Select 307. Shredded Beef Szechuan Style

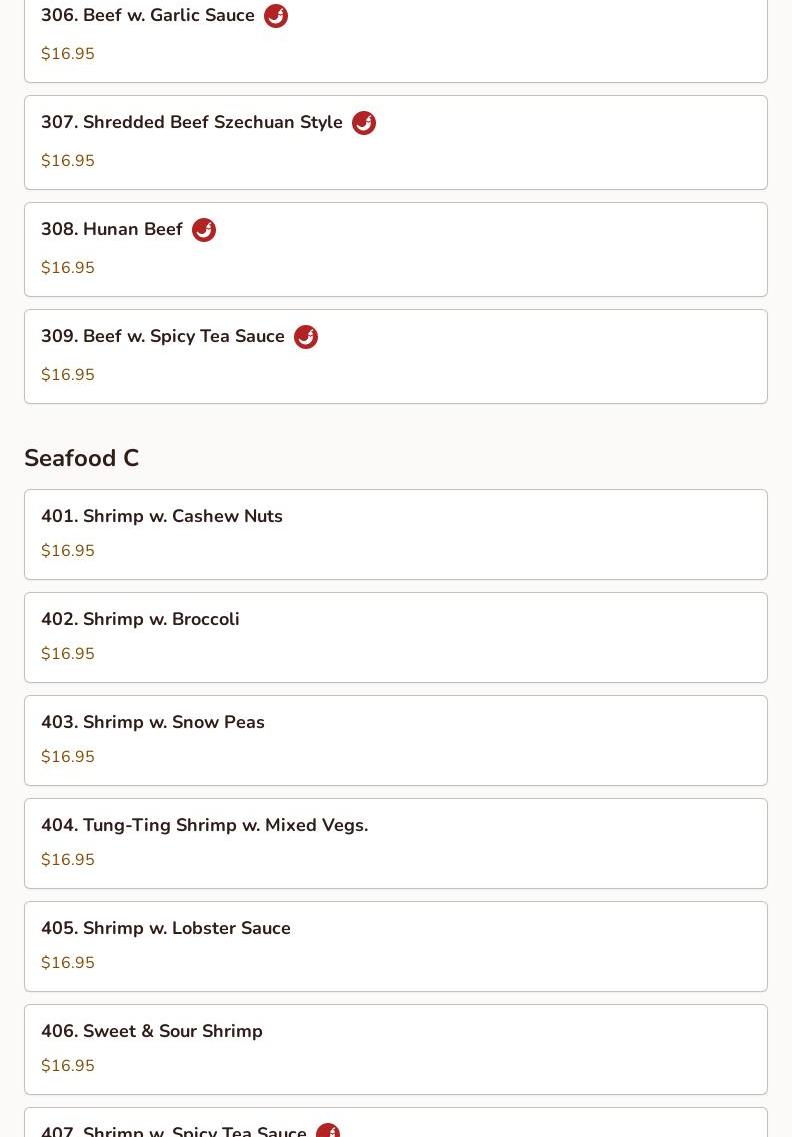coord(396,142)
